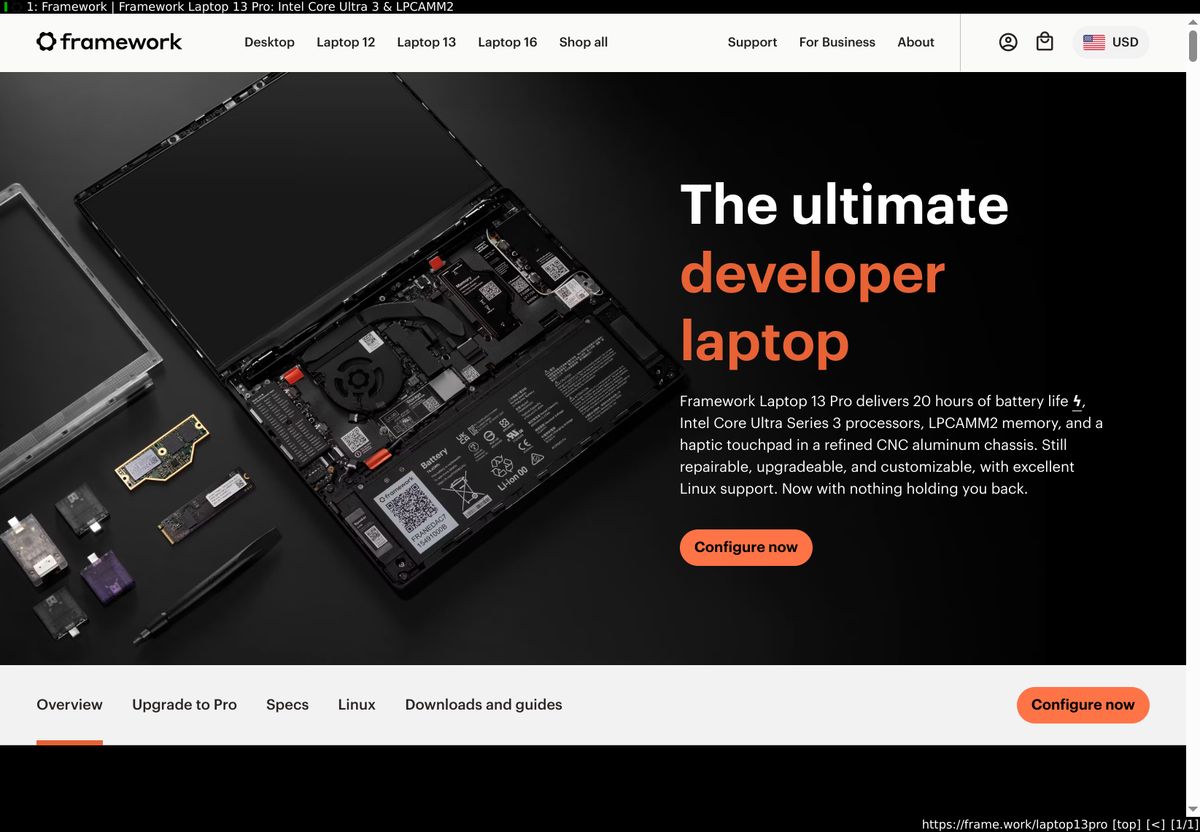
Task: Open the For Business page
Action: point(837,42)
